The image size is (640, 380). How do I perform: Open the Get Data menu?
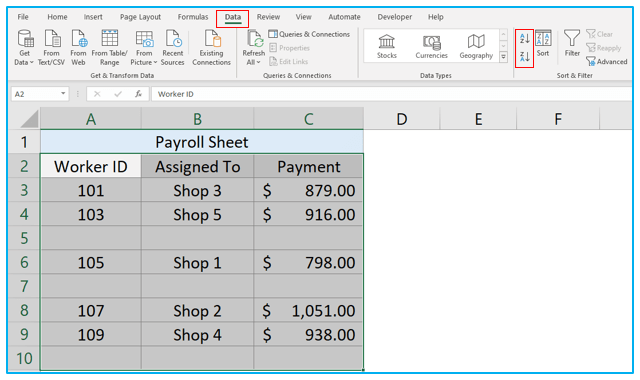pos(24,48)
